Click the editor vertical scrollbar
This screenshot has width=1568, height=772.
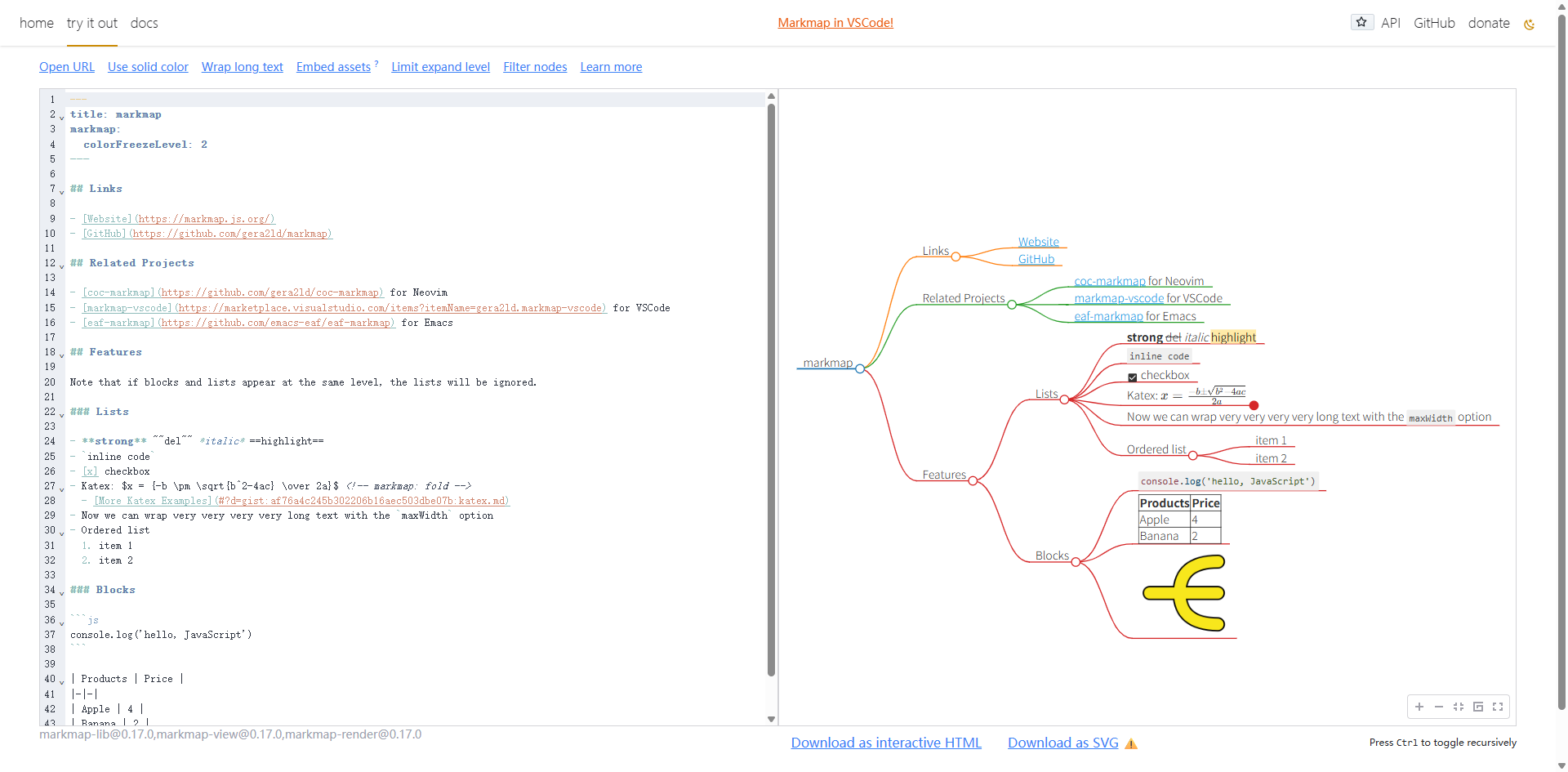point(771,390)
